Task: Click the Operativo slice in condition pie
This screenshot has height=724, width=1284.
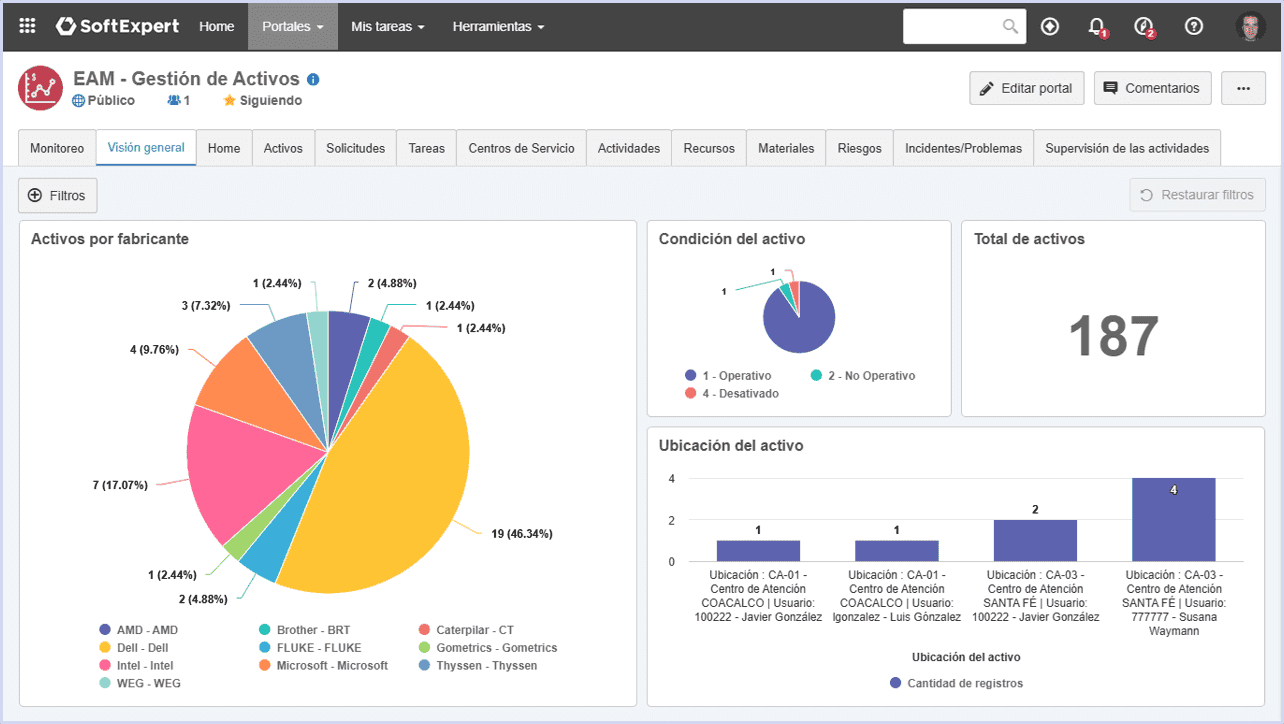Action: [798, 325]
